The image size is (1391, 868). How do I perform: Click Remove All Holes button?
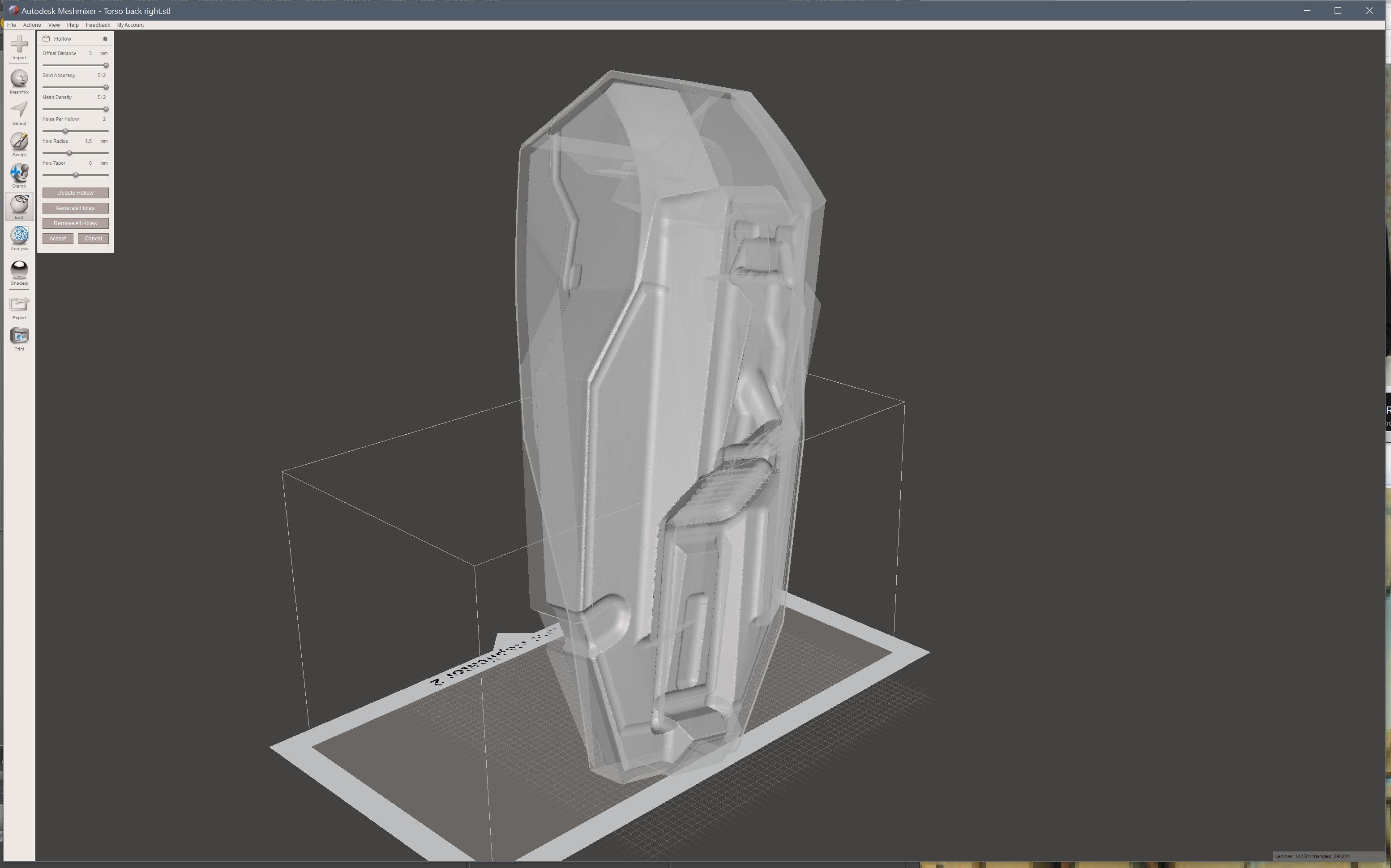[x=75, y=223]
